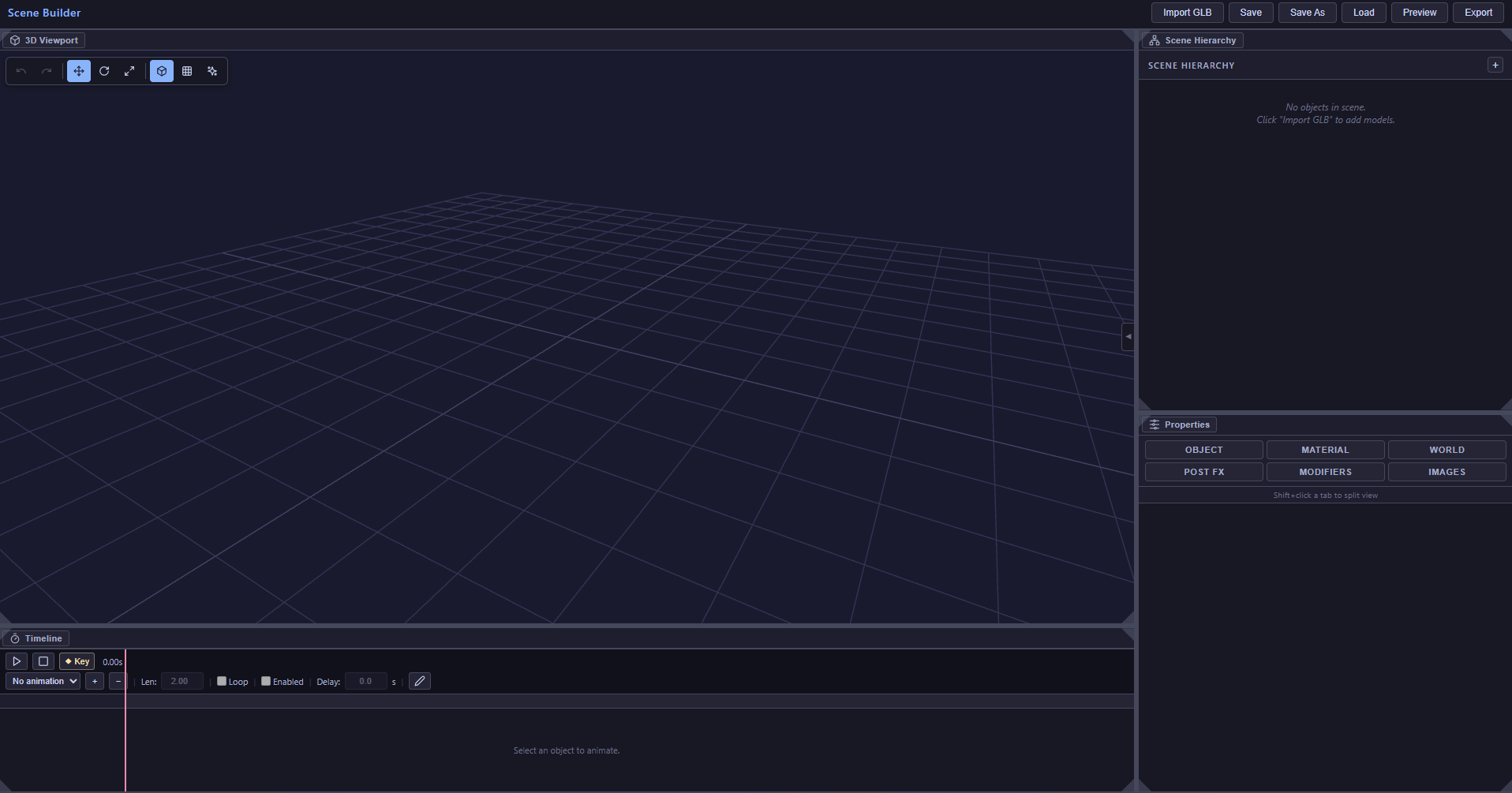The width and height of the screenshot is (1512, 793).
Task: Click the Save As button
Action: click(x=1308, y=13)
